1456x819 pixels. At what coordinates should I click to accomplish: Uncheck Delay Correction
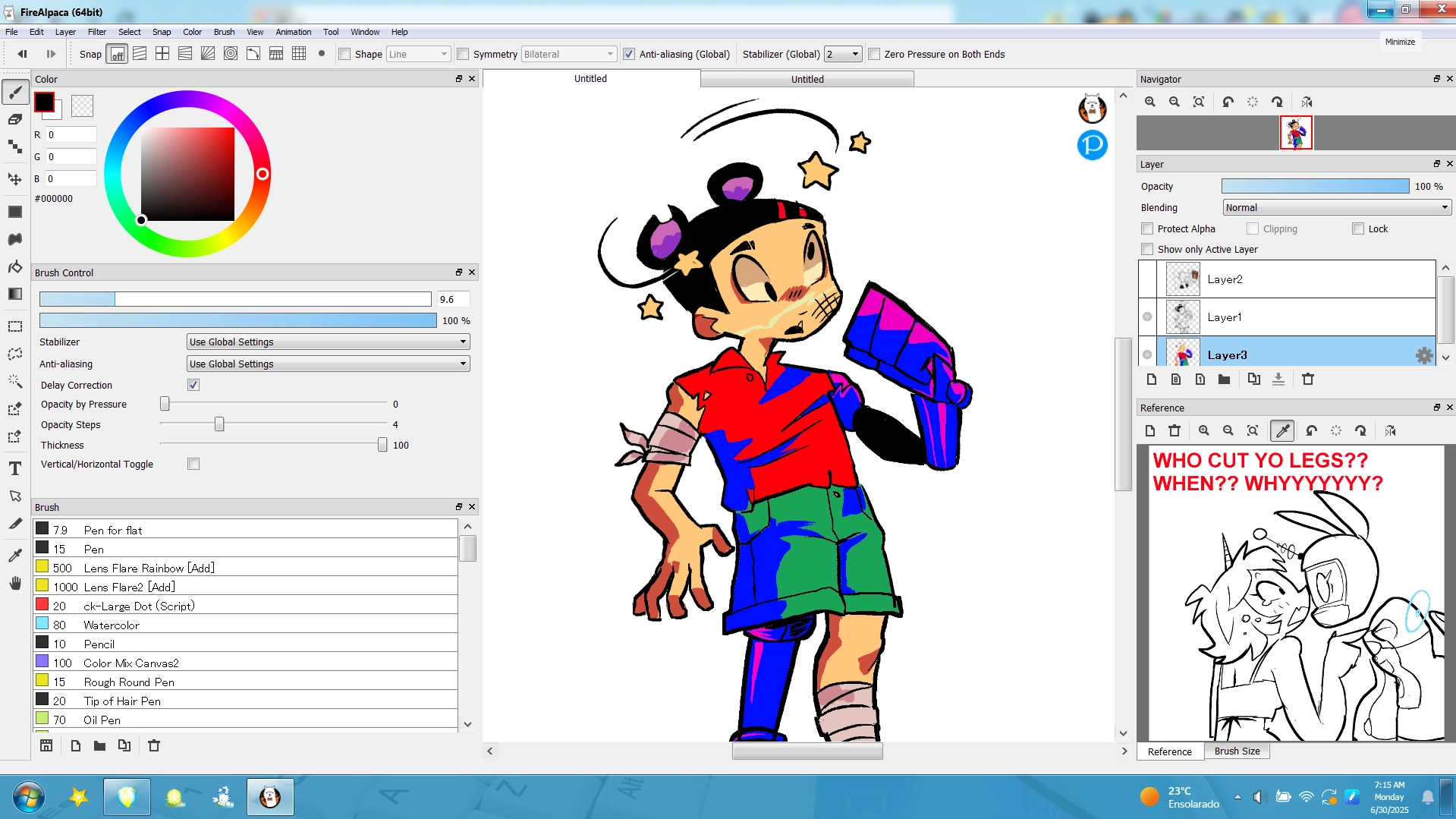point(193,385)
